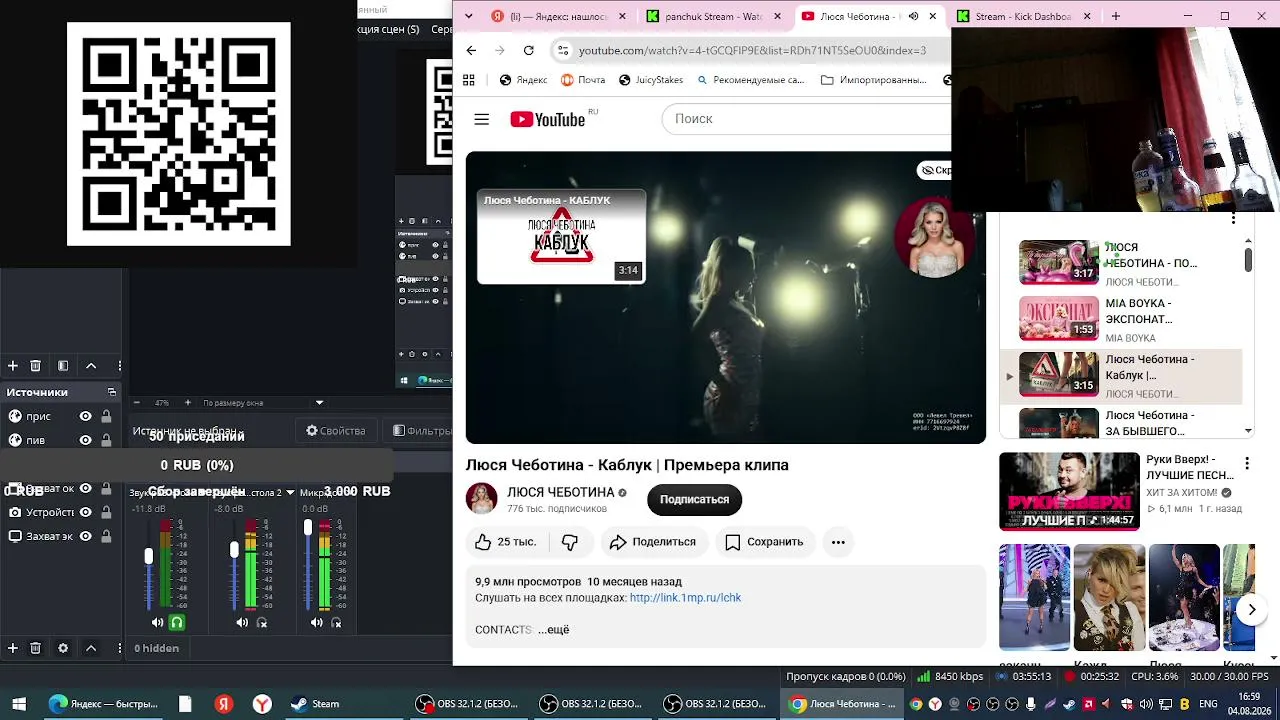
Task: Open the YouTube guide hamburger menu
Action: point(481,119)
